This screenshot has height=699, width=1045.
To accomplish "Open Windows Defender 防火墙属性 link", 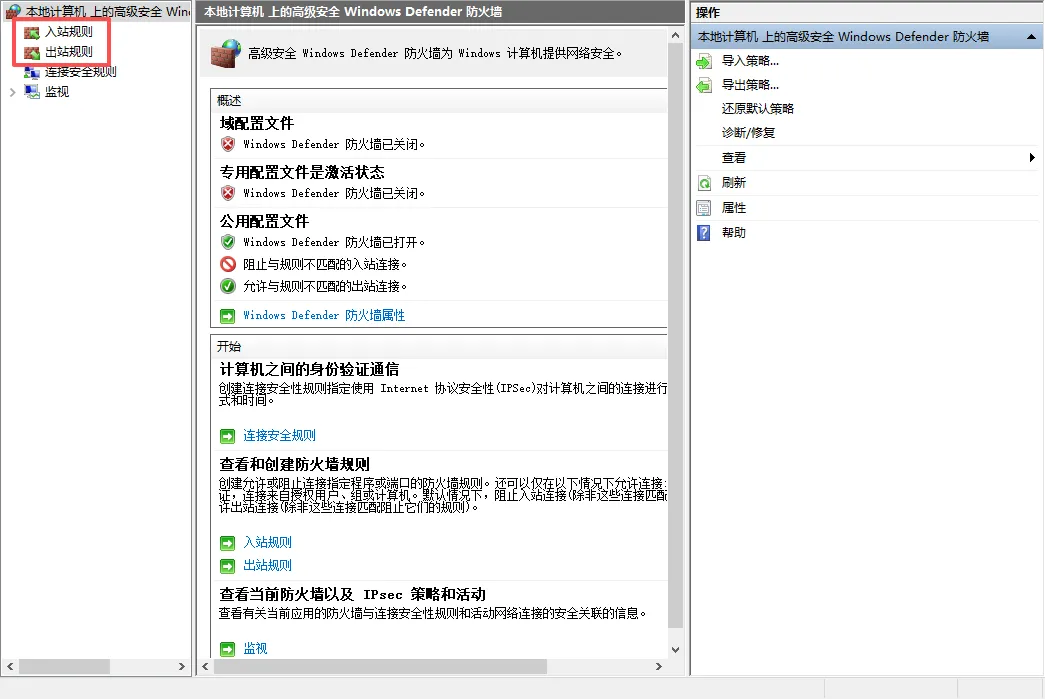I will coord(324,315).
